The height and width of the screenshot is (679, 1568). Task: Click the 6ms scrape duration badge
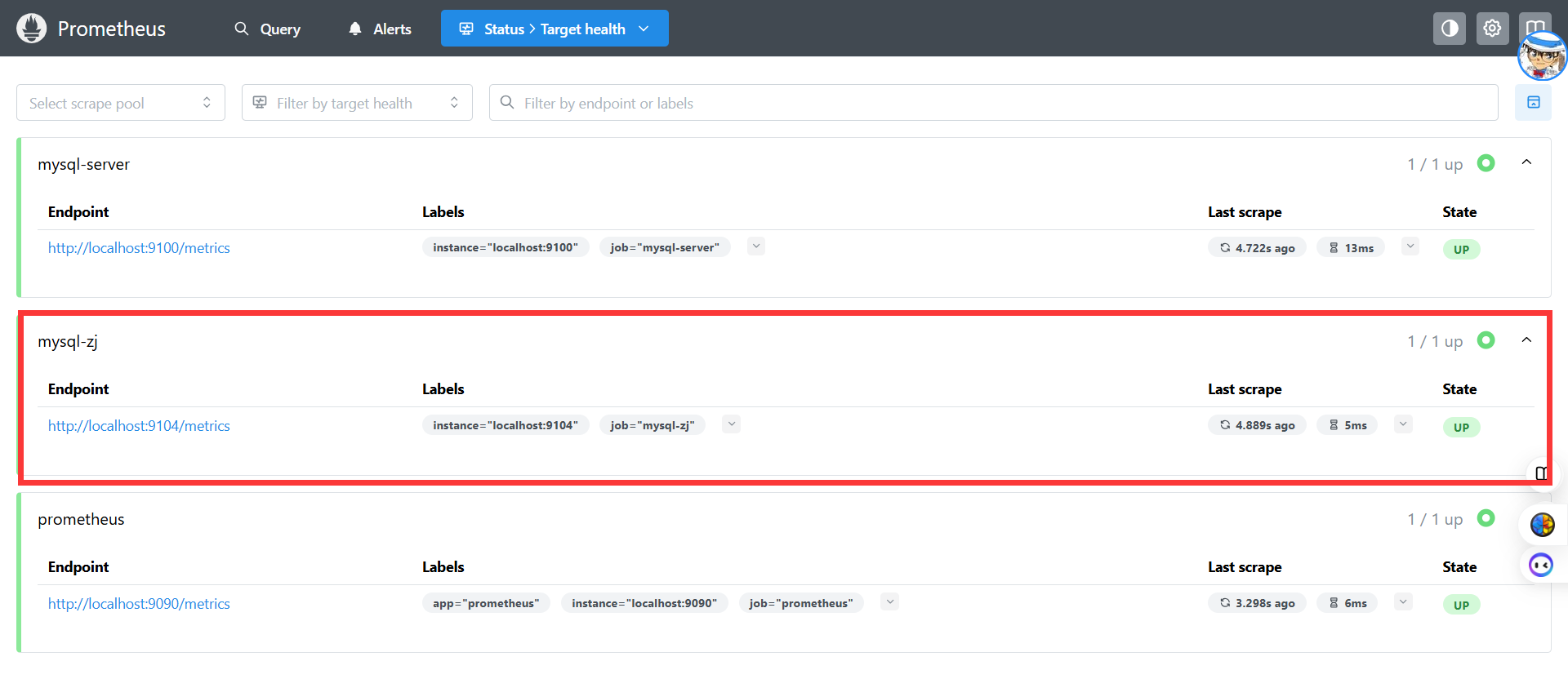[1347, 603]
